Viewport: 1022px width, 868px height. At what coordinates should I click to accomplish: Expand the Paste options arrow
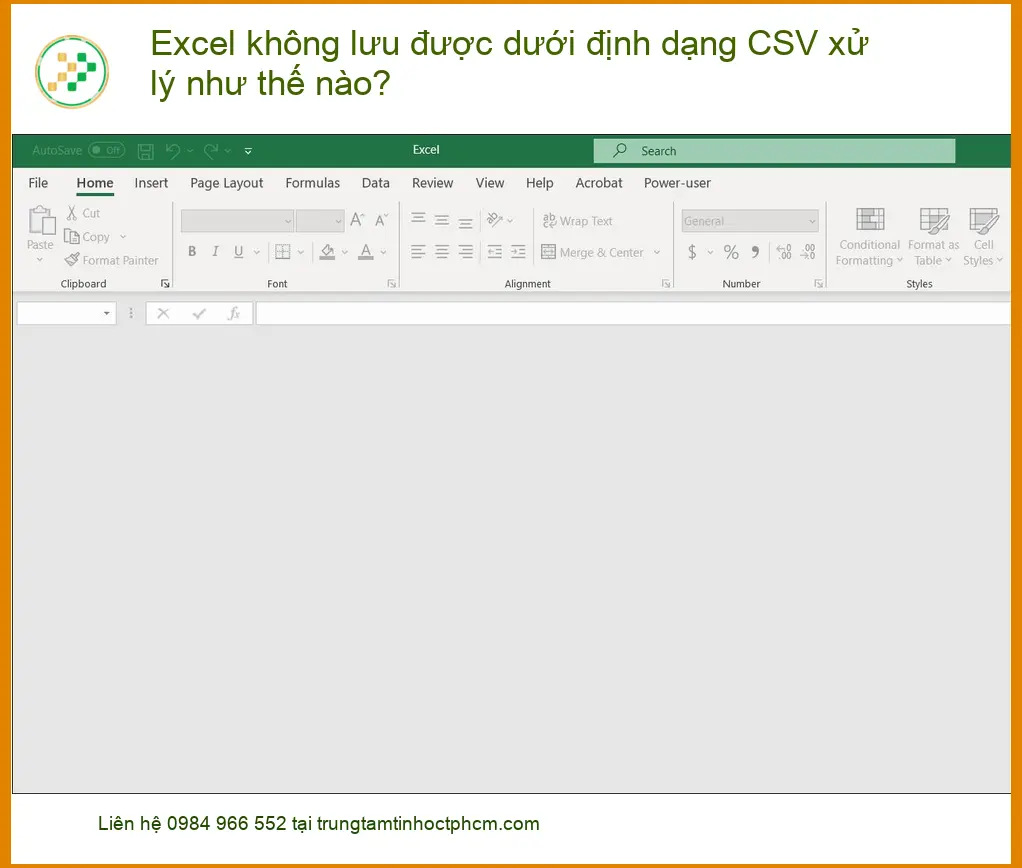pos(40,260)
